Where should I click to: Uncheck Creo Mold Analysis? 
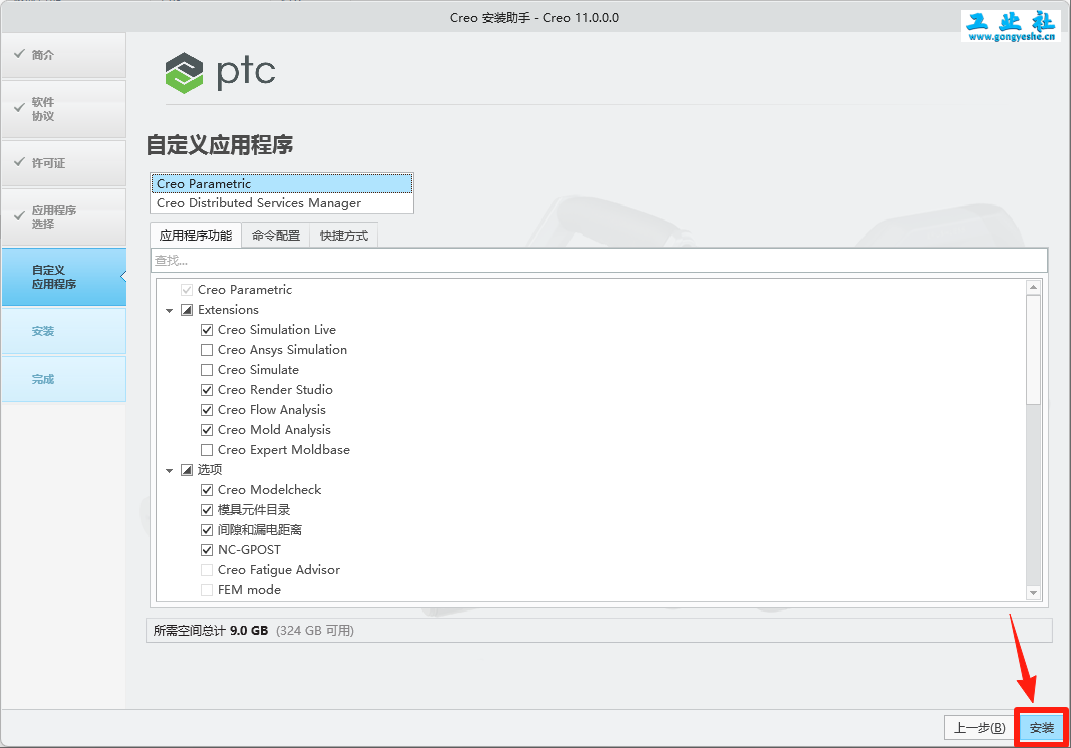click(x=207, y=430)
